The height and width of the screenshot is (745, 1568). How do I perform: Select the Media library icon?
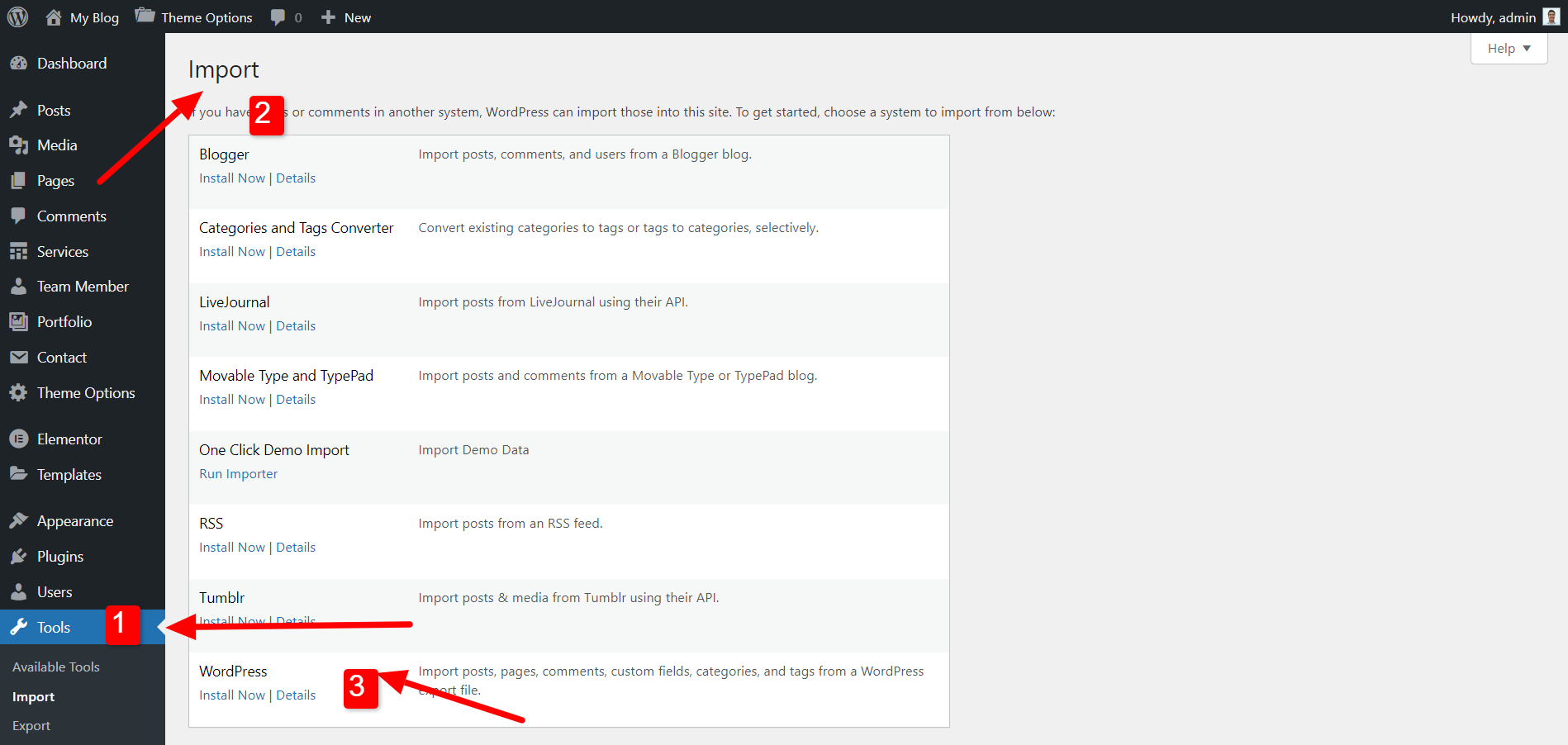coord(18,145)
